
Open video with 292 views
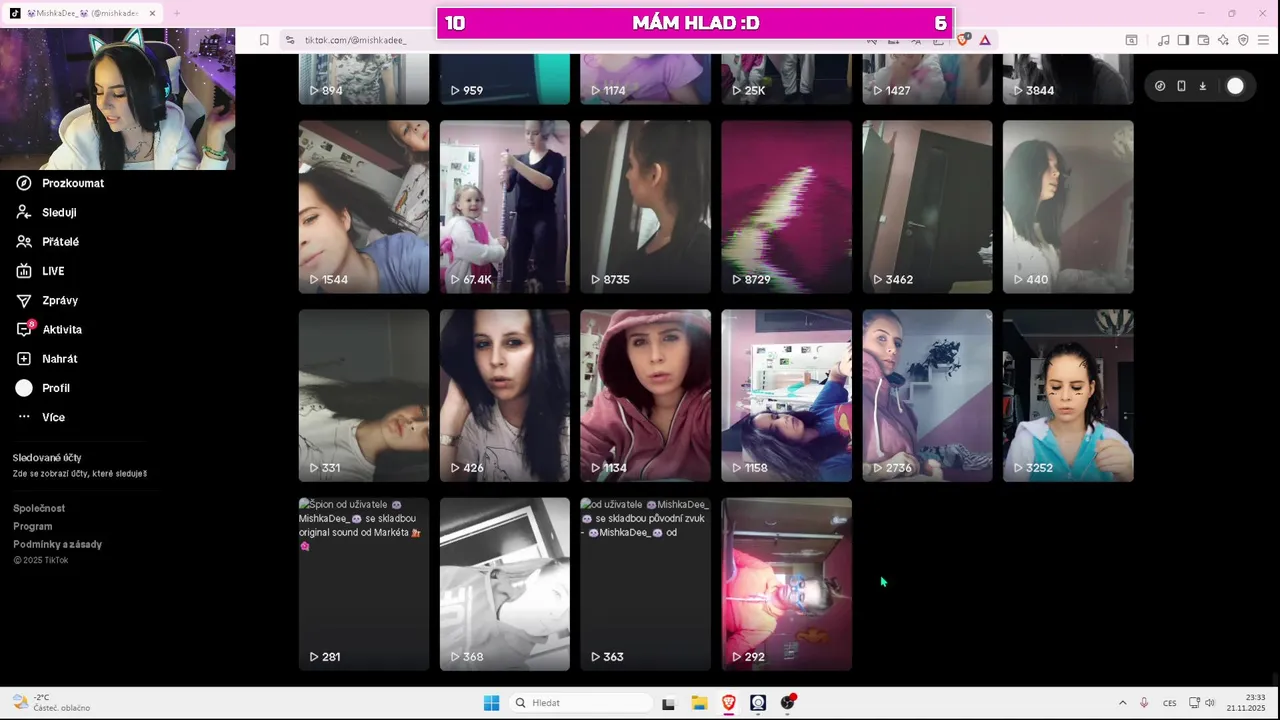(x=787, y=584)
